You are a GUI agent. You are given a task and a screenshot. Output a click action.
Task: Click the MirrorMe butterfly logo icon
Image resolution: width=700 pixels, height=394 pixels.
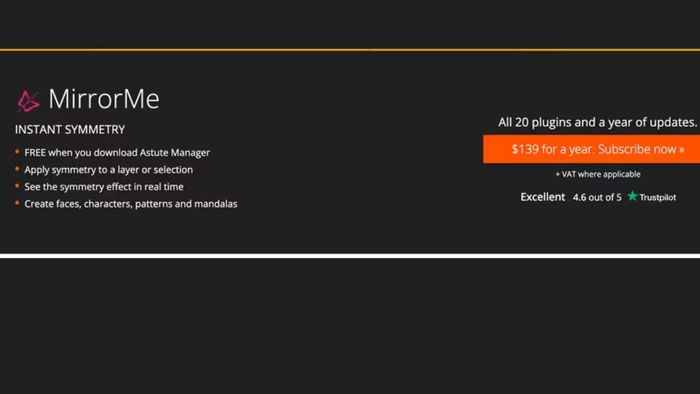point(28,101)
